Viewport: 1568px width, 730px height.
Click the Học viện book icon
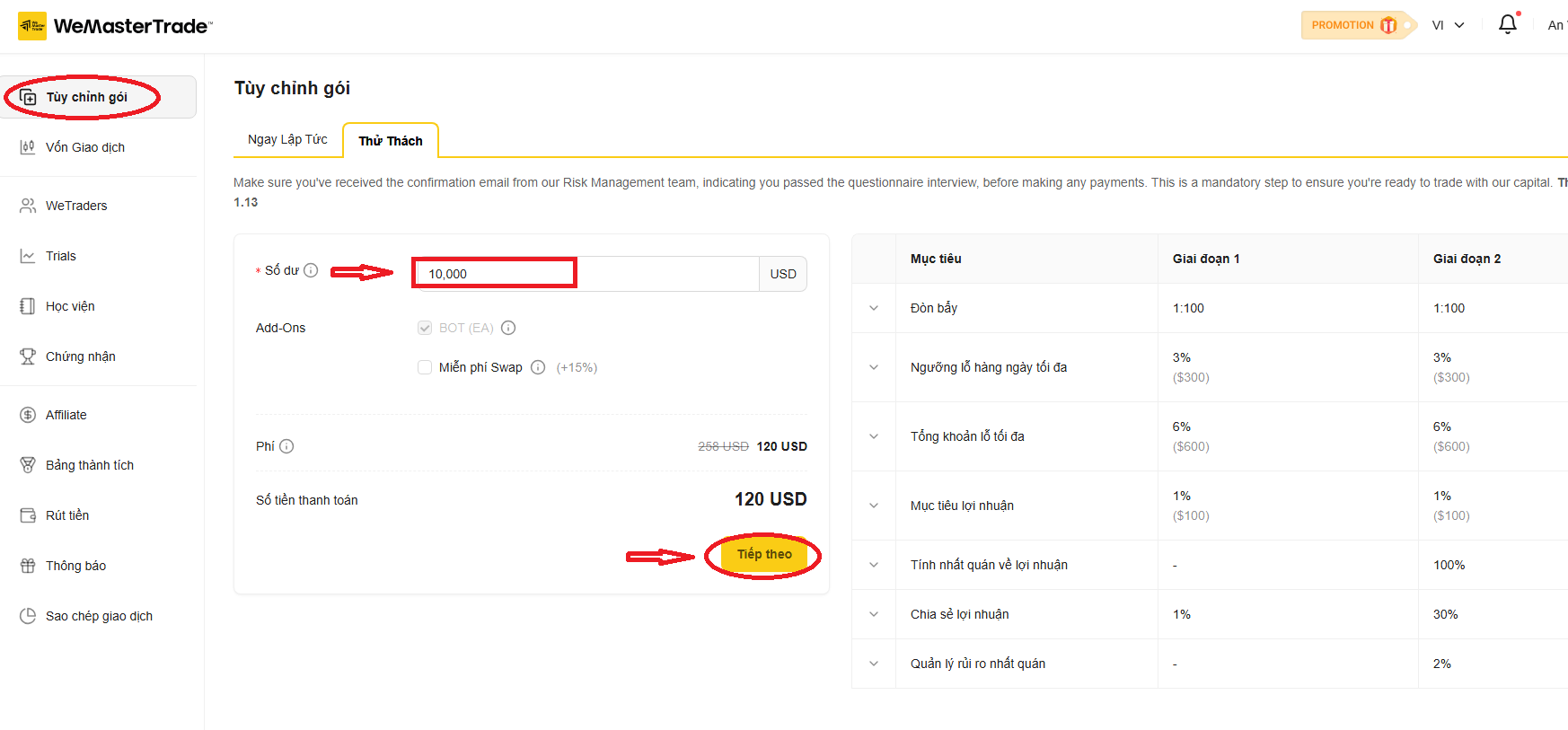(x=28, y=306)
